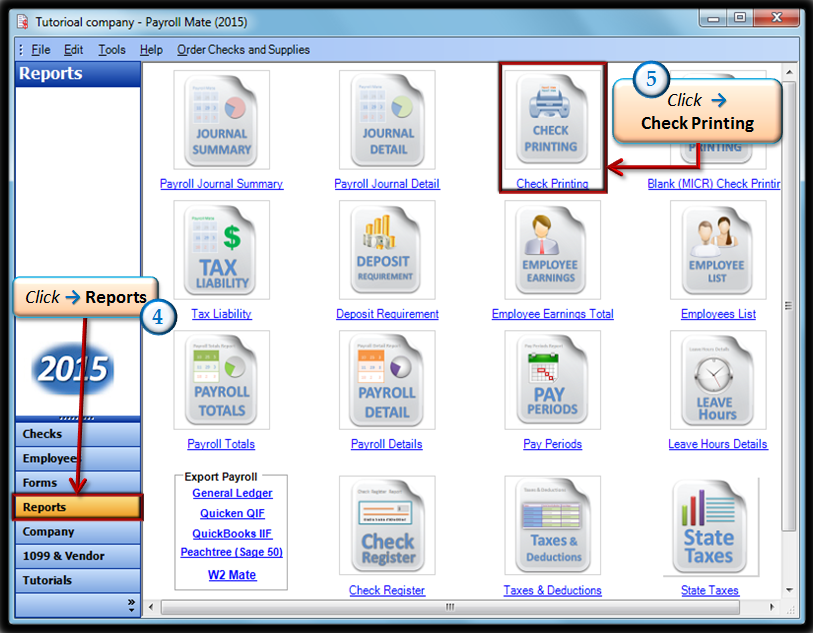Click the State Taxes link
Screen dimensions: 813x633
(x=710, y=590)
